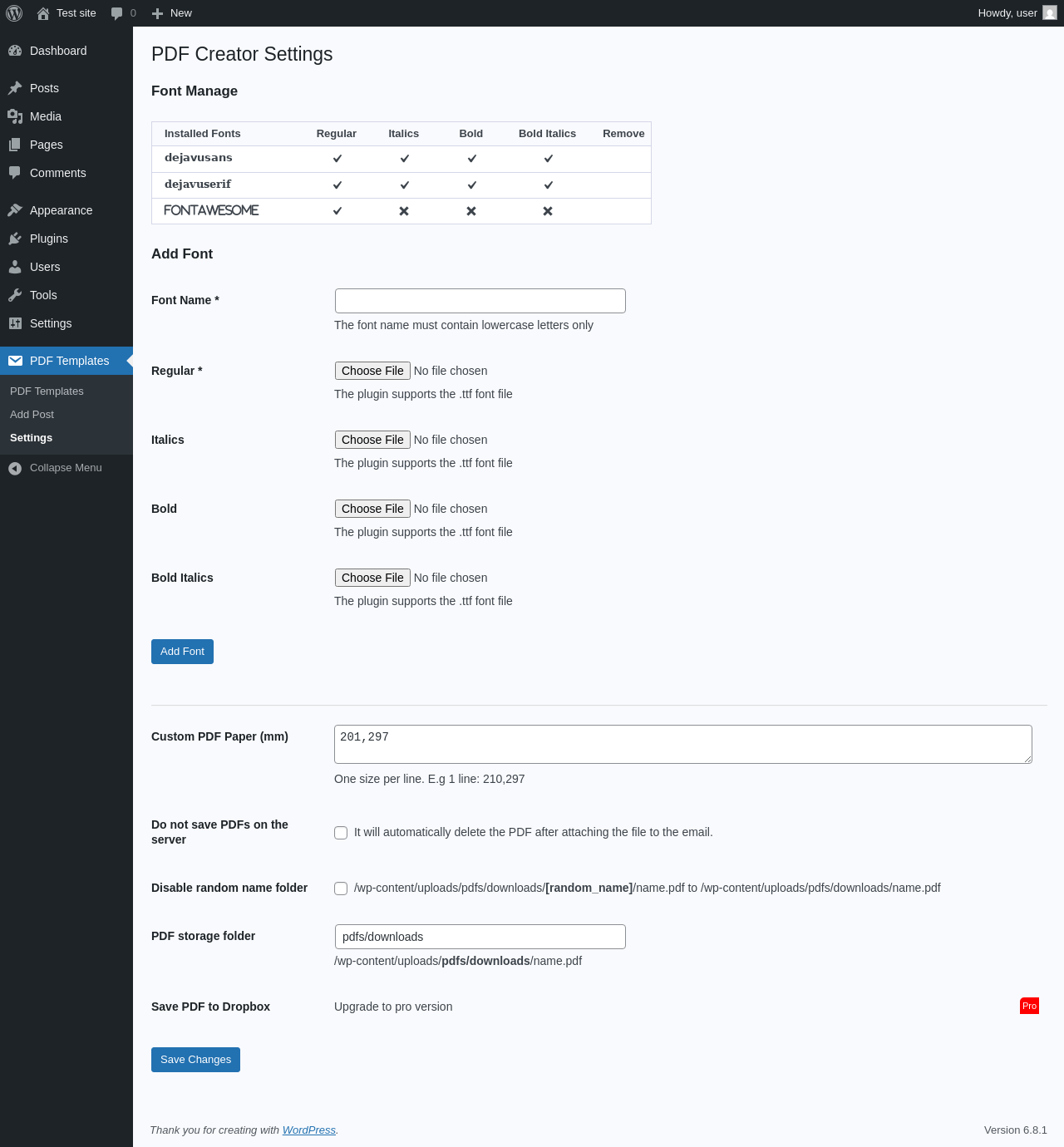Choose File for Italics font
The image size is (1064, 1147).
(372, 440)
